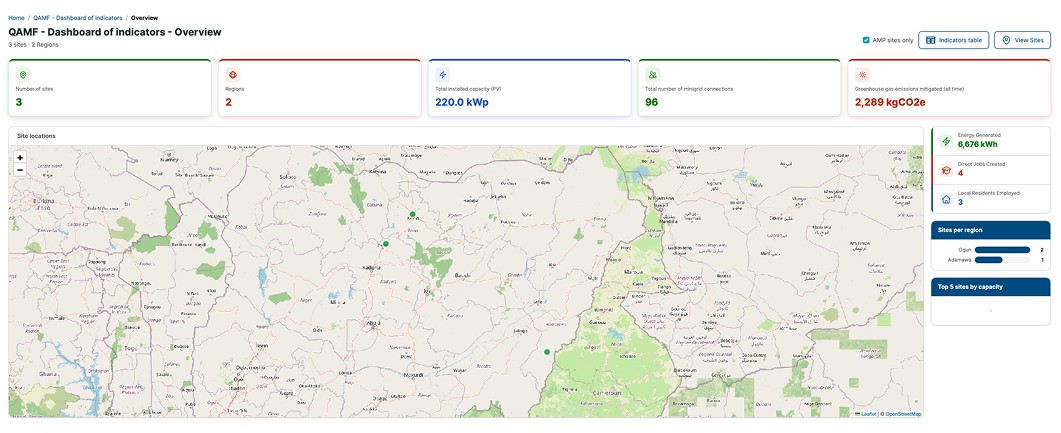
Task: Go to QAMF - Dashboard of indicators breadcrumb
Action: 78,18
